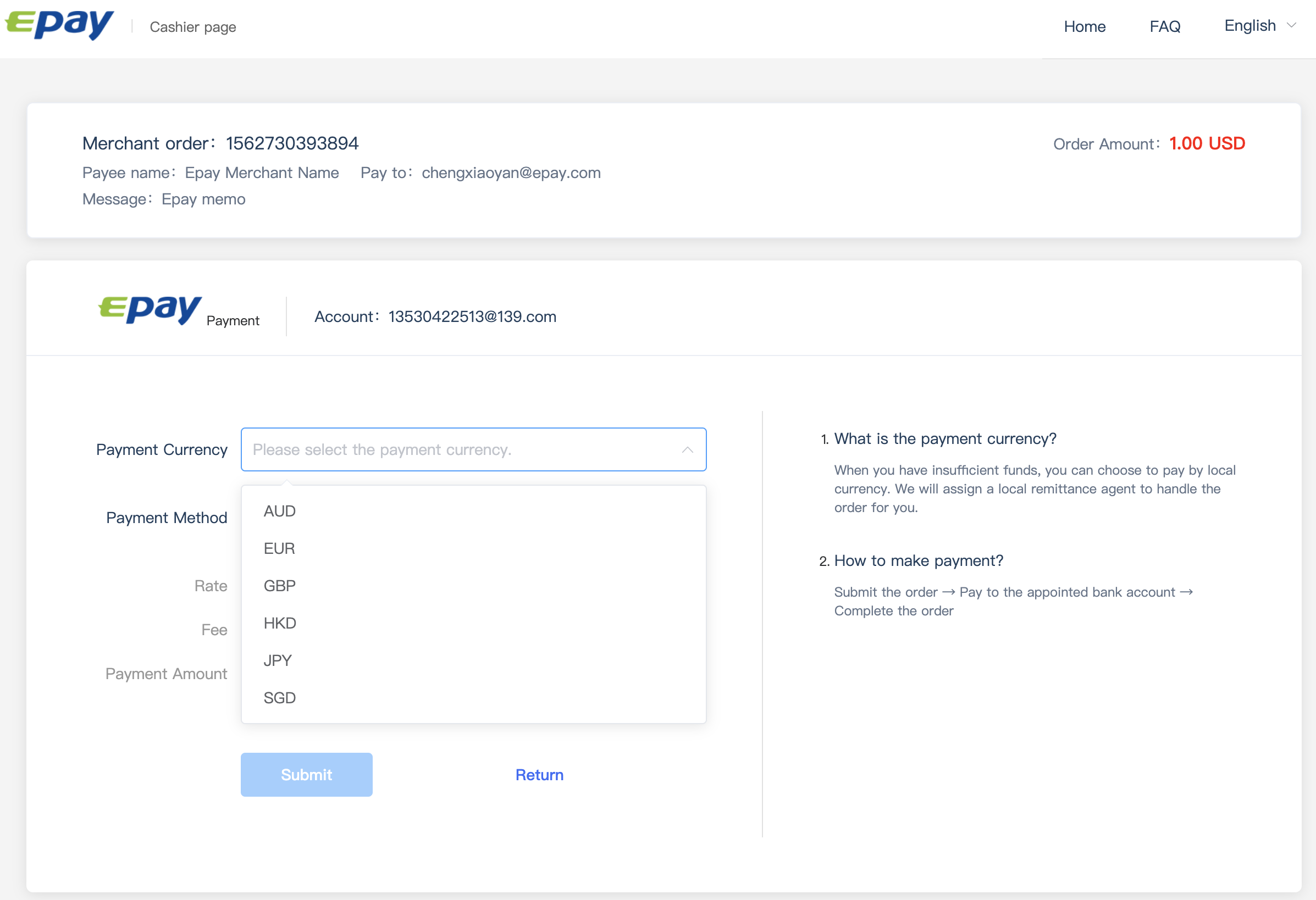
Task: Pick HKD in the currency dropdown
Action: [280, 623]
